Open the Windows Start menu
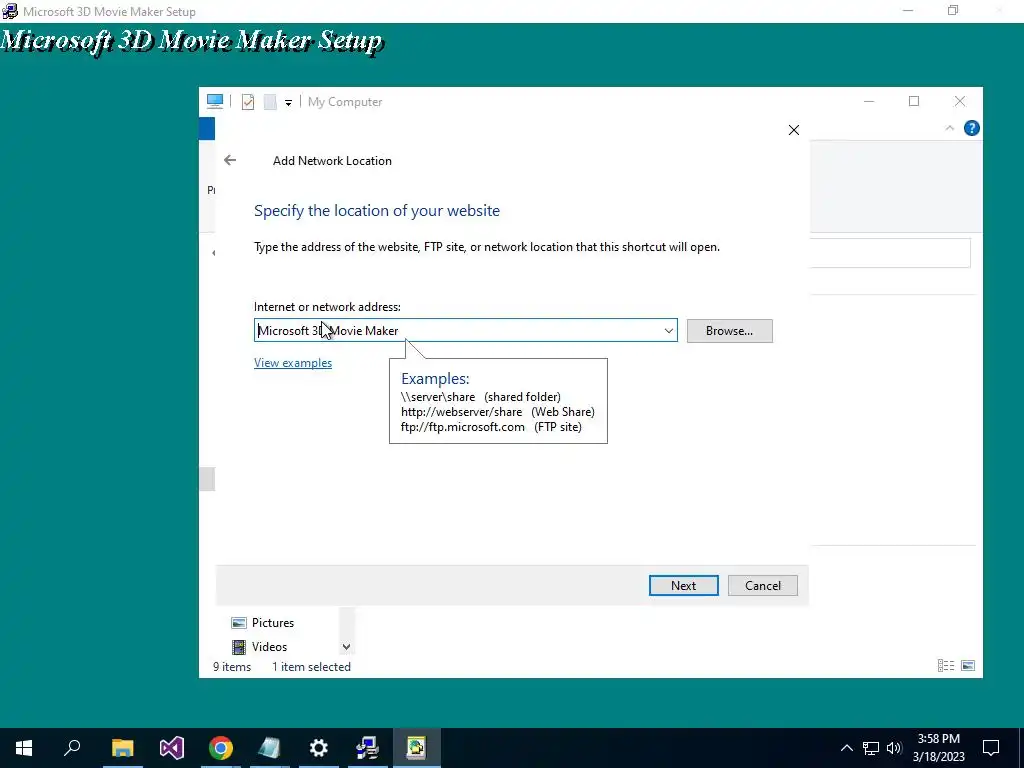 click(x=24, y=748)
